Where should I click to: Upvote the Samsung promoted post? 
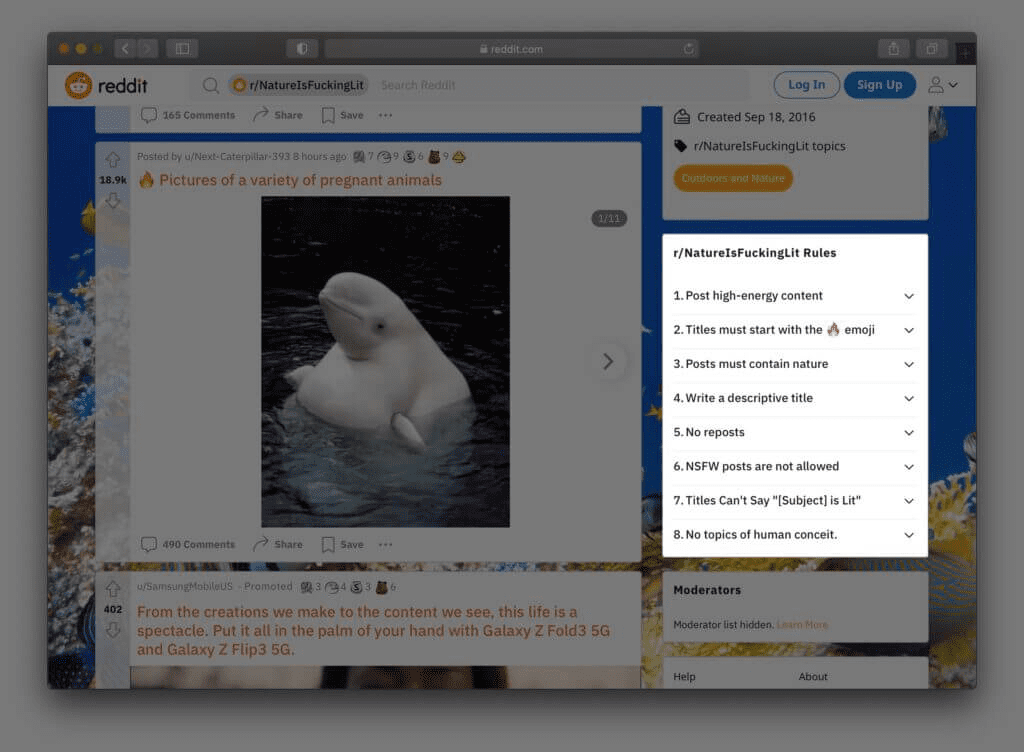[113, 589]
